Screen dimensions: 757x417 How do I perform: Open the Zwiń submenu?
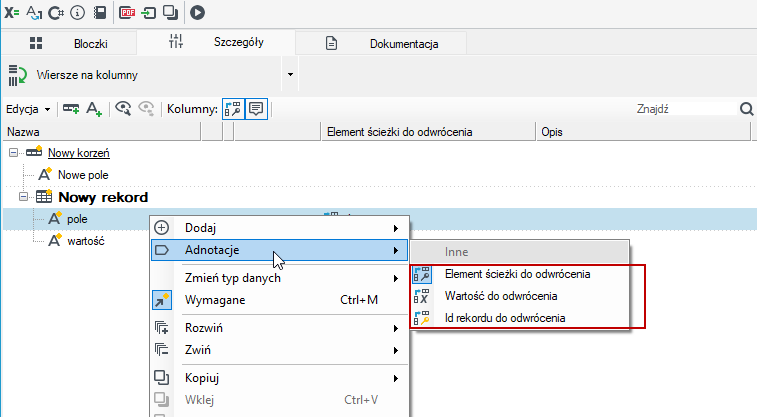point(280,350)
